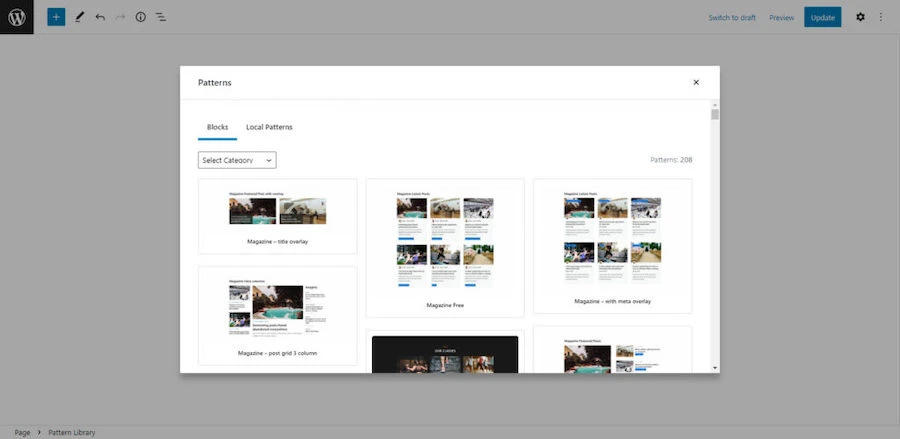Open the block inserter plus button
The image size is (900, 439).
point(56,17)
